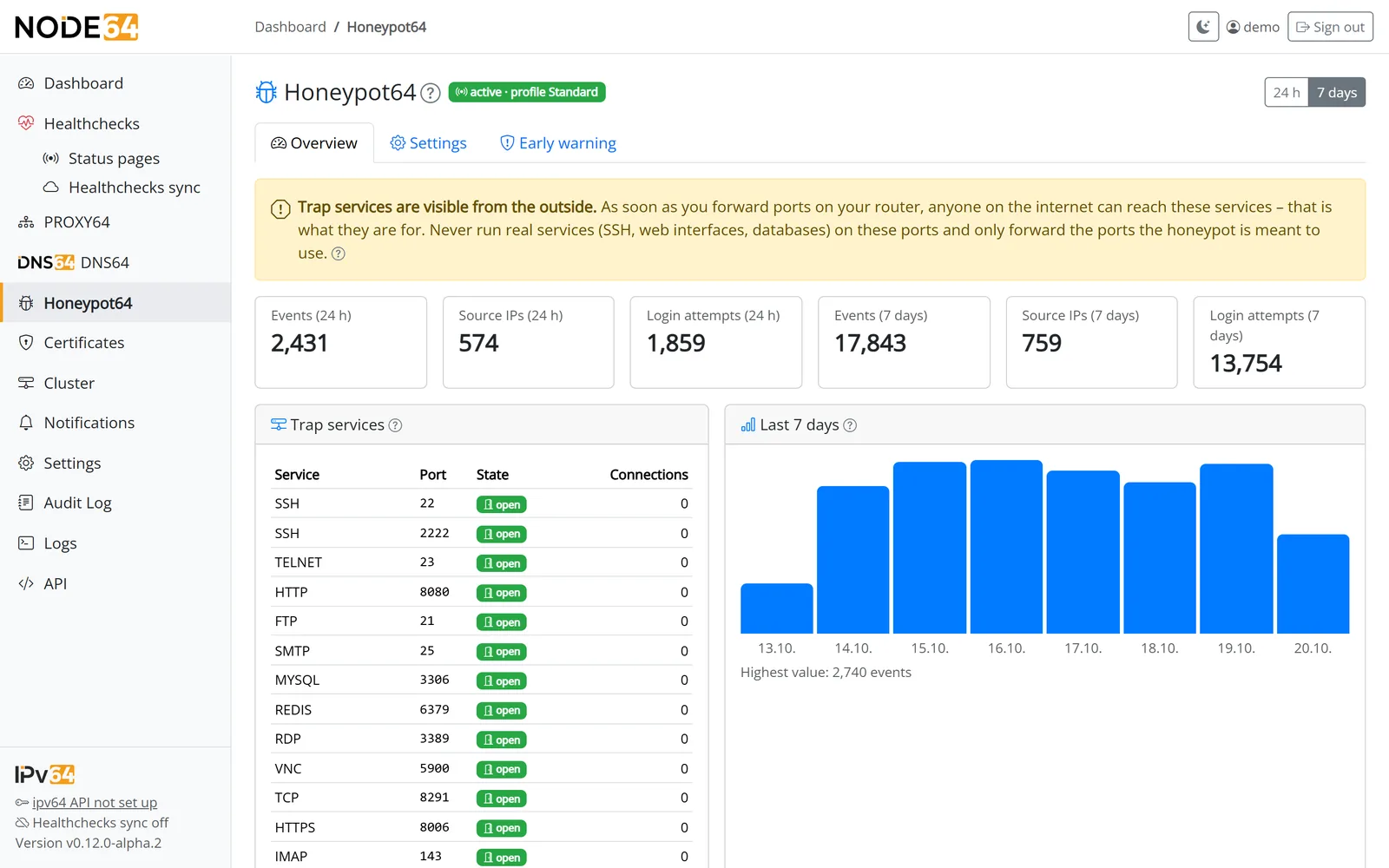Viewport: 1389px width, 868px height.
Task: Click the 13.10. bar in chart
Action: [777, 608]
